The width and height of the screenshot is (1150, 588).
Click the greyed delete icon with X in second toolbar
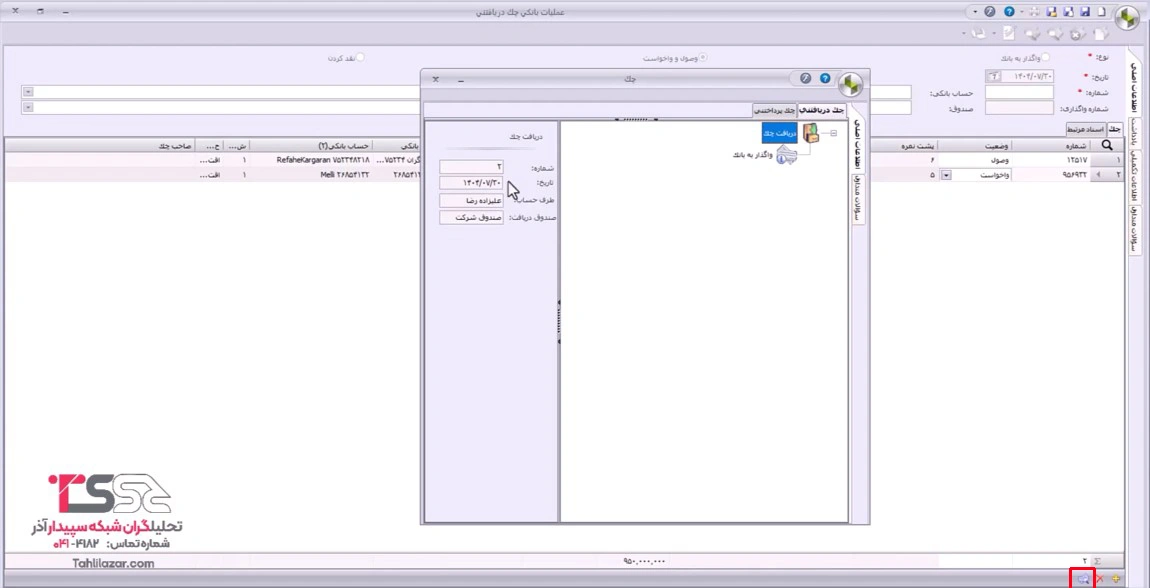pos(1077,34)
